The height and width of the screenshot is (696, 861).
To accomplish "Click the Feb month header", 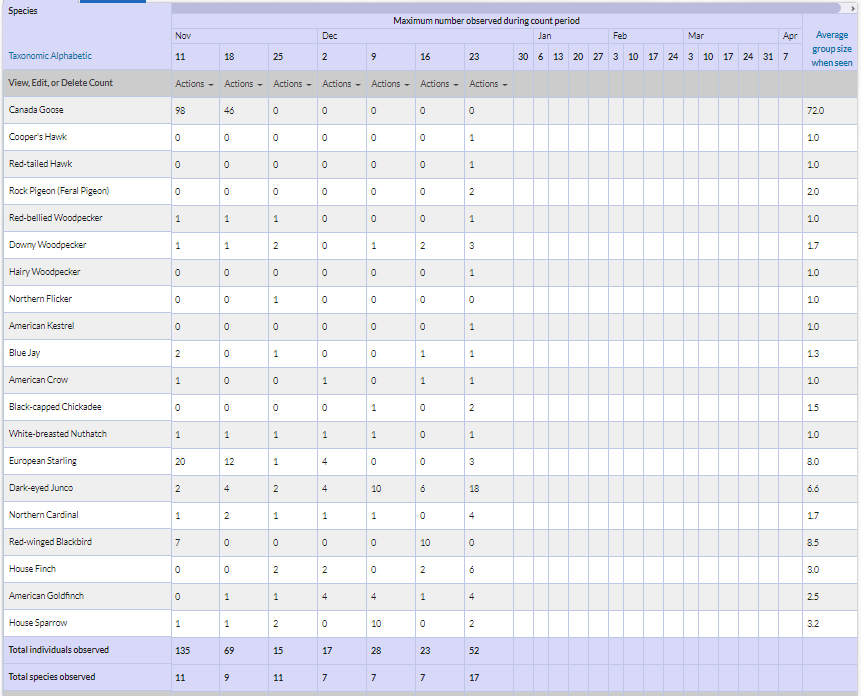I will tap(620, 36).
